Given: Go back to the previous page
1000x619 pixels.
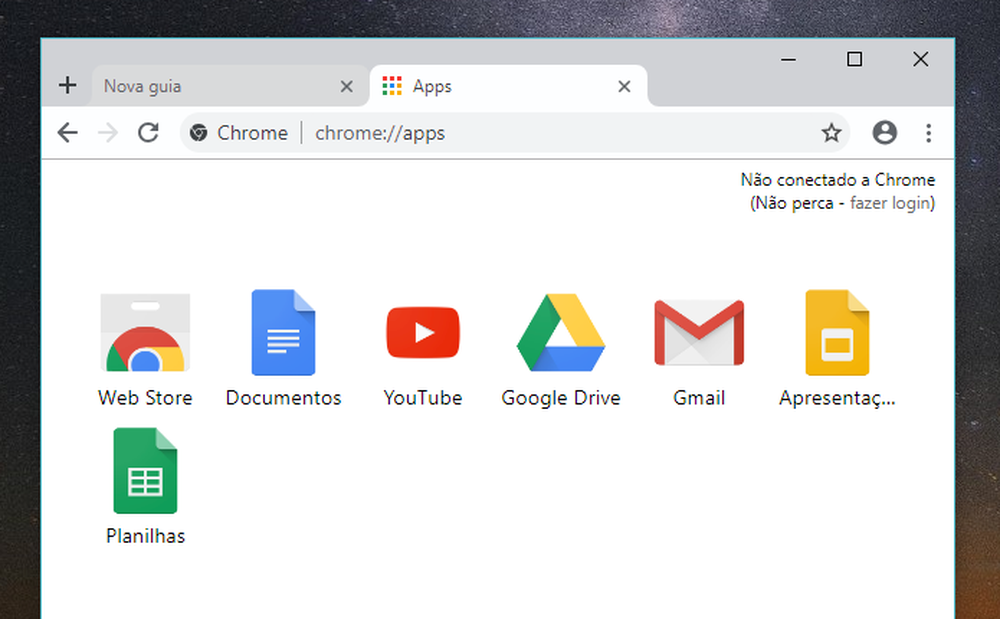Looking at the screenshot, I should [x=68, y=133].
